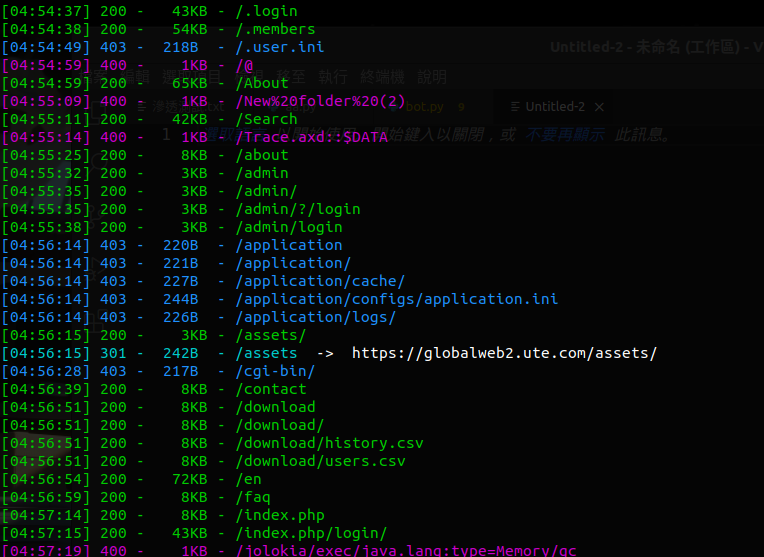
Task: Select the /.user.ini path entry
Action: [280, 47]
